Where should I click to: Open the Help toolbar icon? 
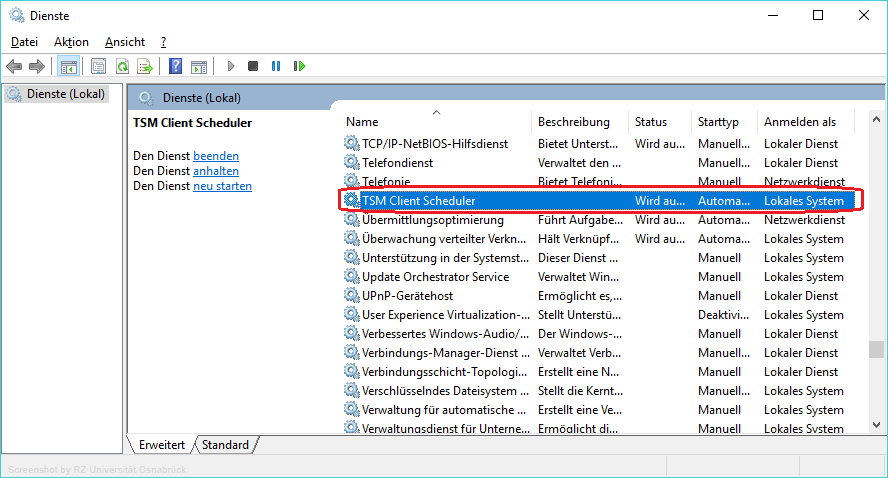pyautogui.click(x=175, y=66)
